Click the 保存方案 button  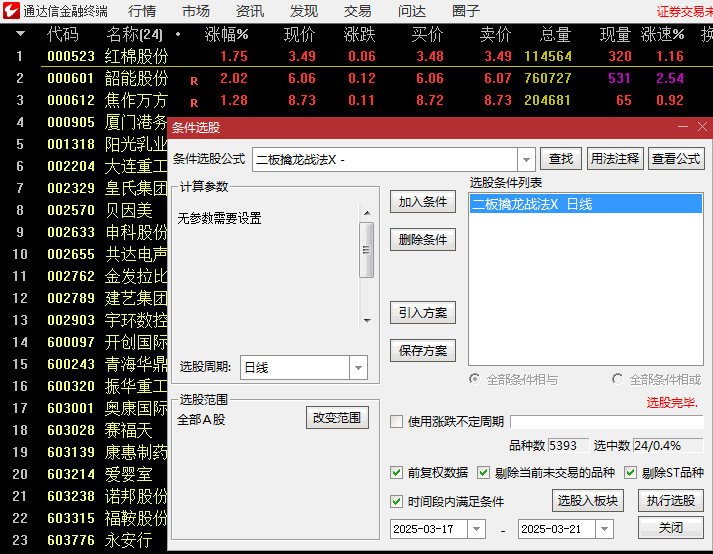[423, 350]
